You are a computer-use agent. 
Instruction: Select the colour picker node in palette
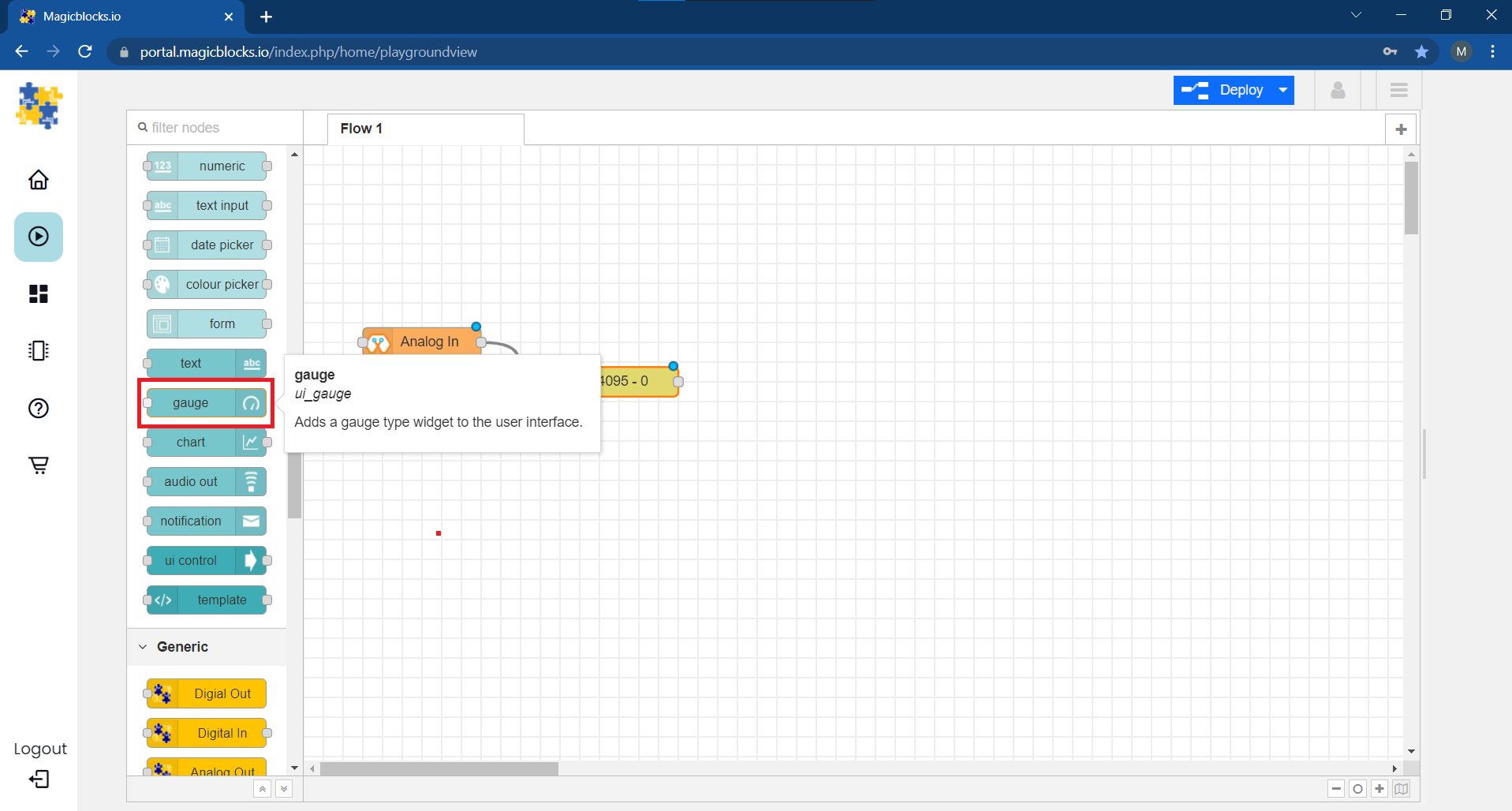(207, 284)
